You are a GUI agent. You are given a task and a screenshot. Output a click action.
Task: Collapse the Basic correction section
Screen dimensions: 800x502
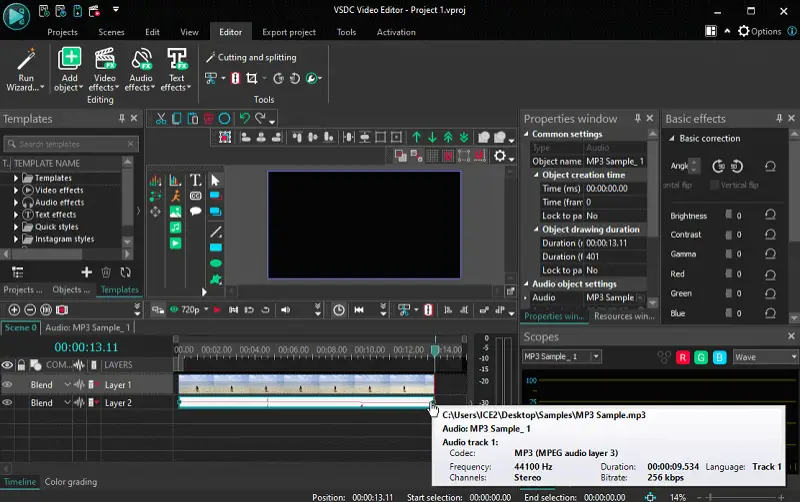tap(671, 138)
